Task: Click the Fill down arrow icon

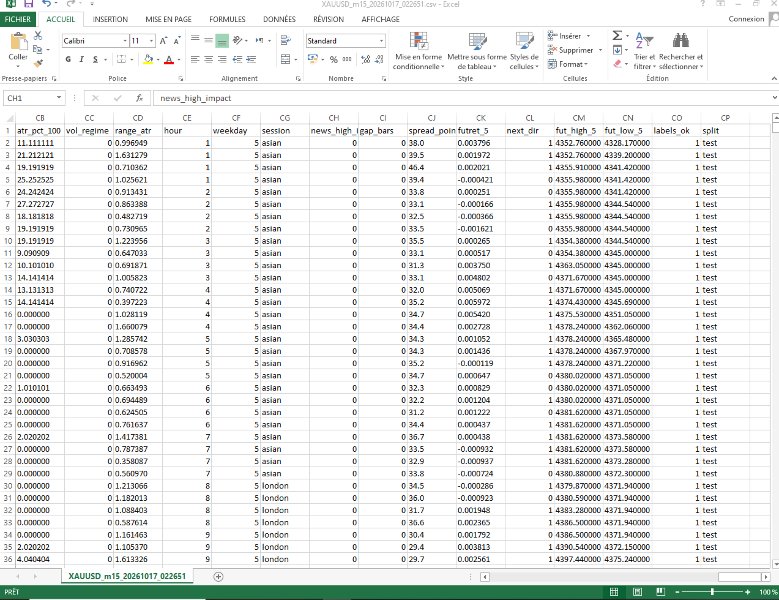Action: [617, 50]
